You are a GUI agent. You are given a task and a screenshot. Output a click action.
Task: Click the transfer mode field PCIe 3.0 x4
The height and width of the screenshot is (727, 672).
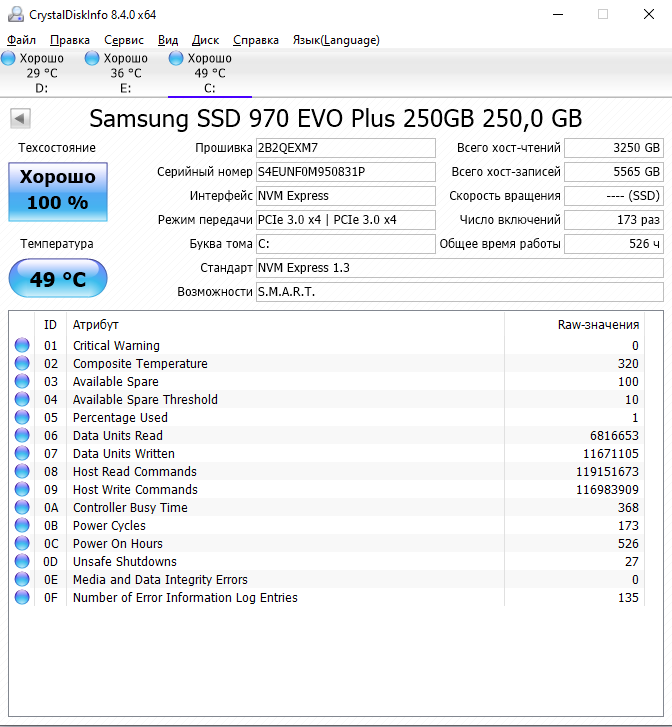(x=346, y=220)
